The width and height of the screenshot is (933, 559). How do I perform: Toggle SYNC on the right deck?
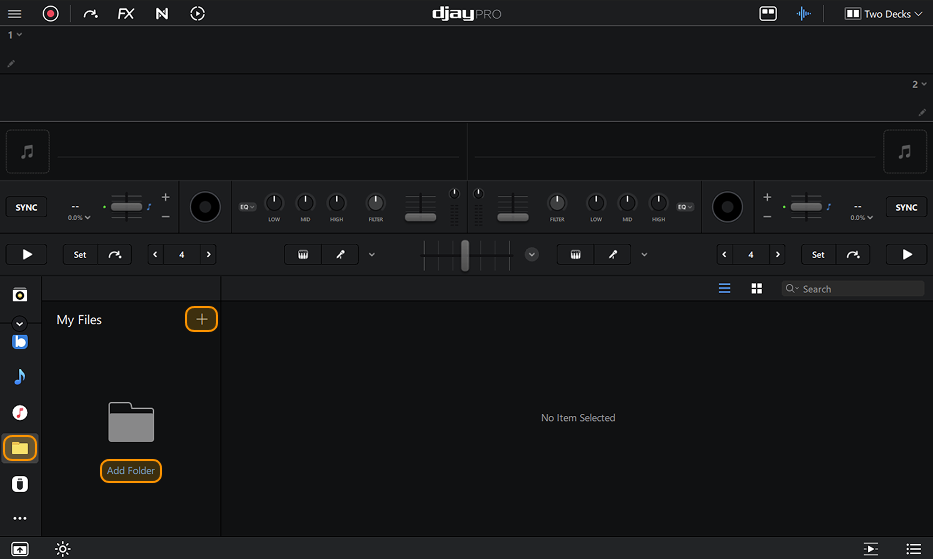click(x=906, y=207)
